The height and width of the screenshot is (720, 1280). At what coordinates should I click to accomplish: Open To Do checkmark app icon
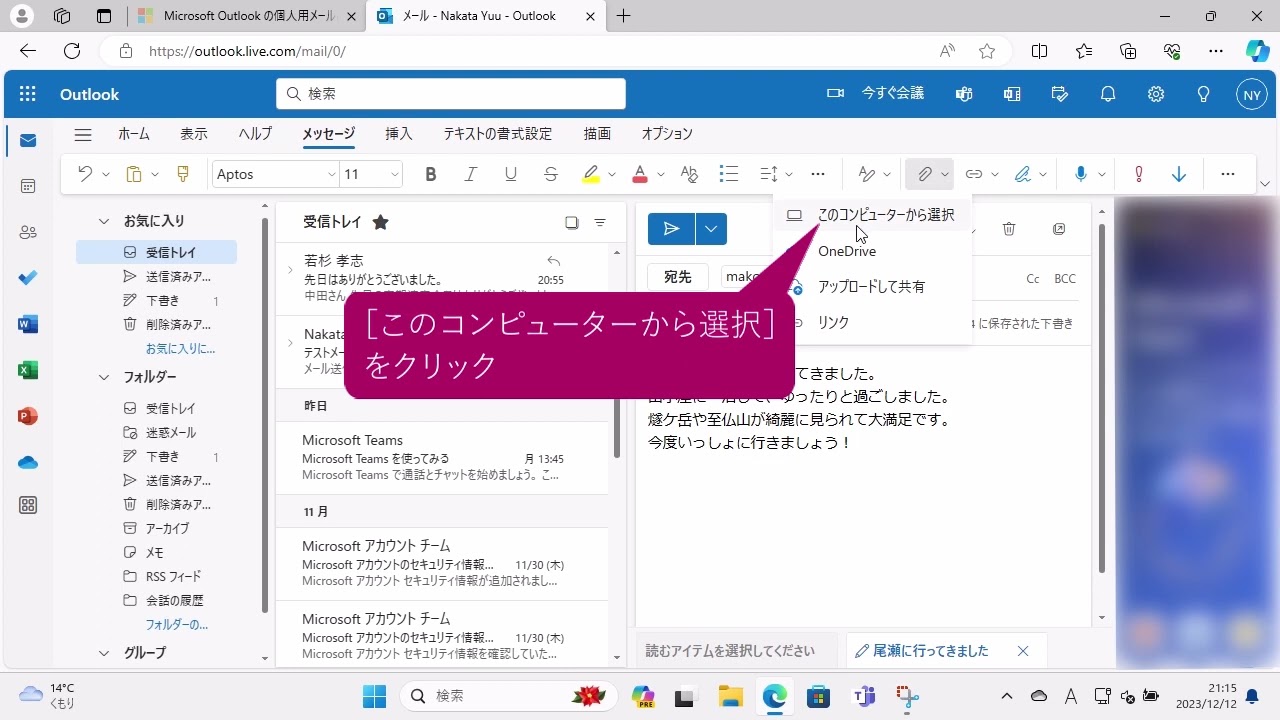click(x=28, y=278)
